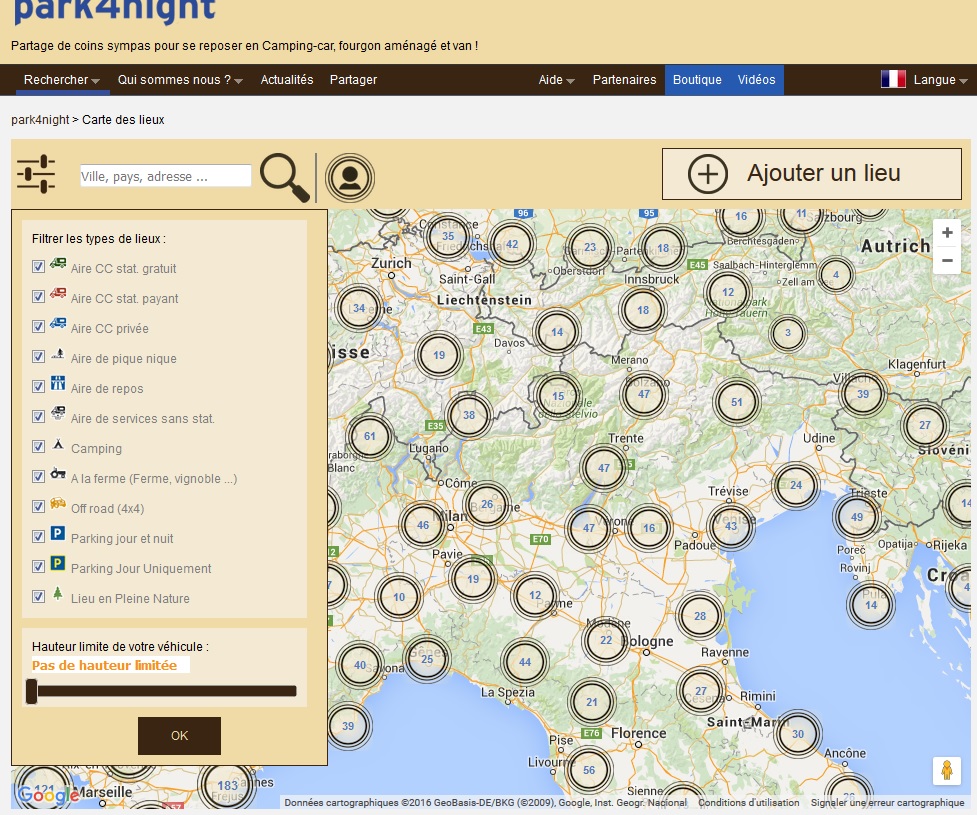Toggle A la ferme checkbox

tap(38, 477)
